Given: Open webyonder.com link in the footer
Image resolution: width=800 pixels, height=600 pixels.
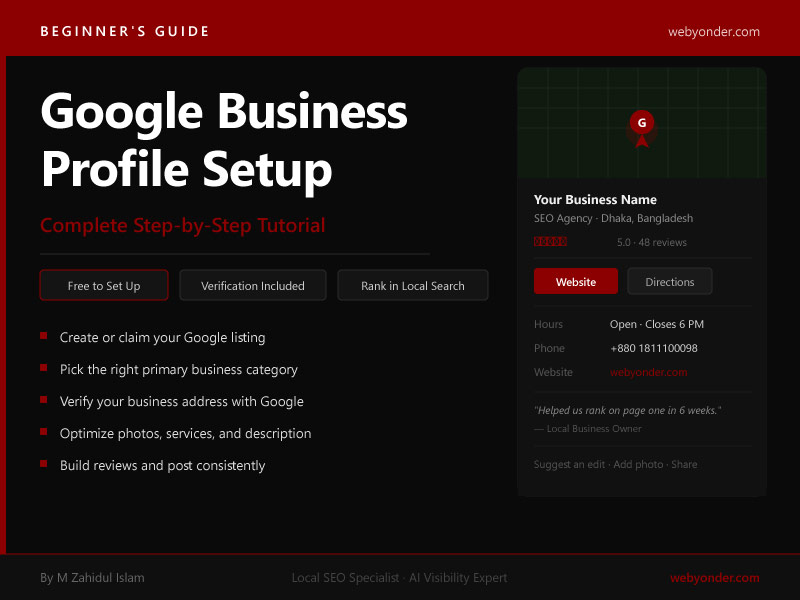Looking at the screenshot, I should [x=714, y=578].
